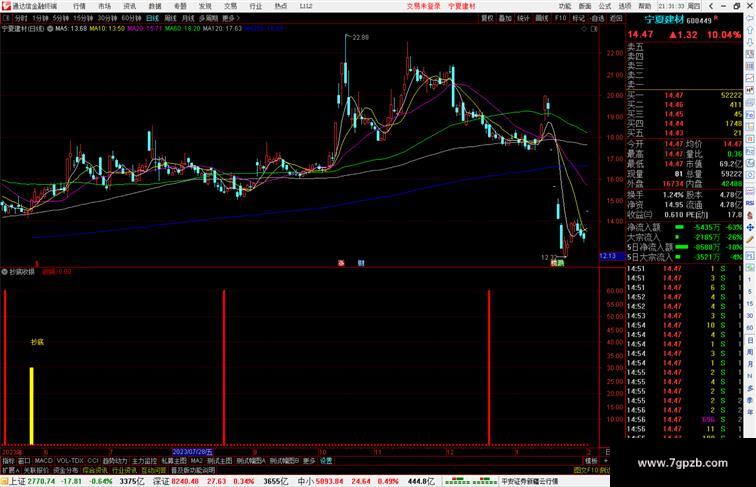
Task: Open the 市场 menu
Action: click(x=104, y=6)
